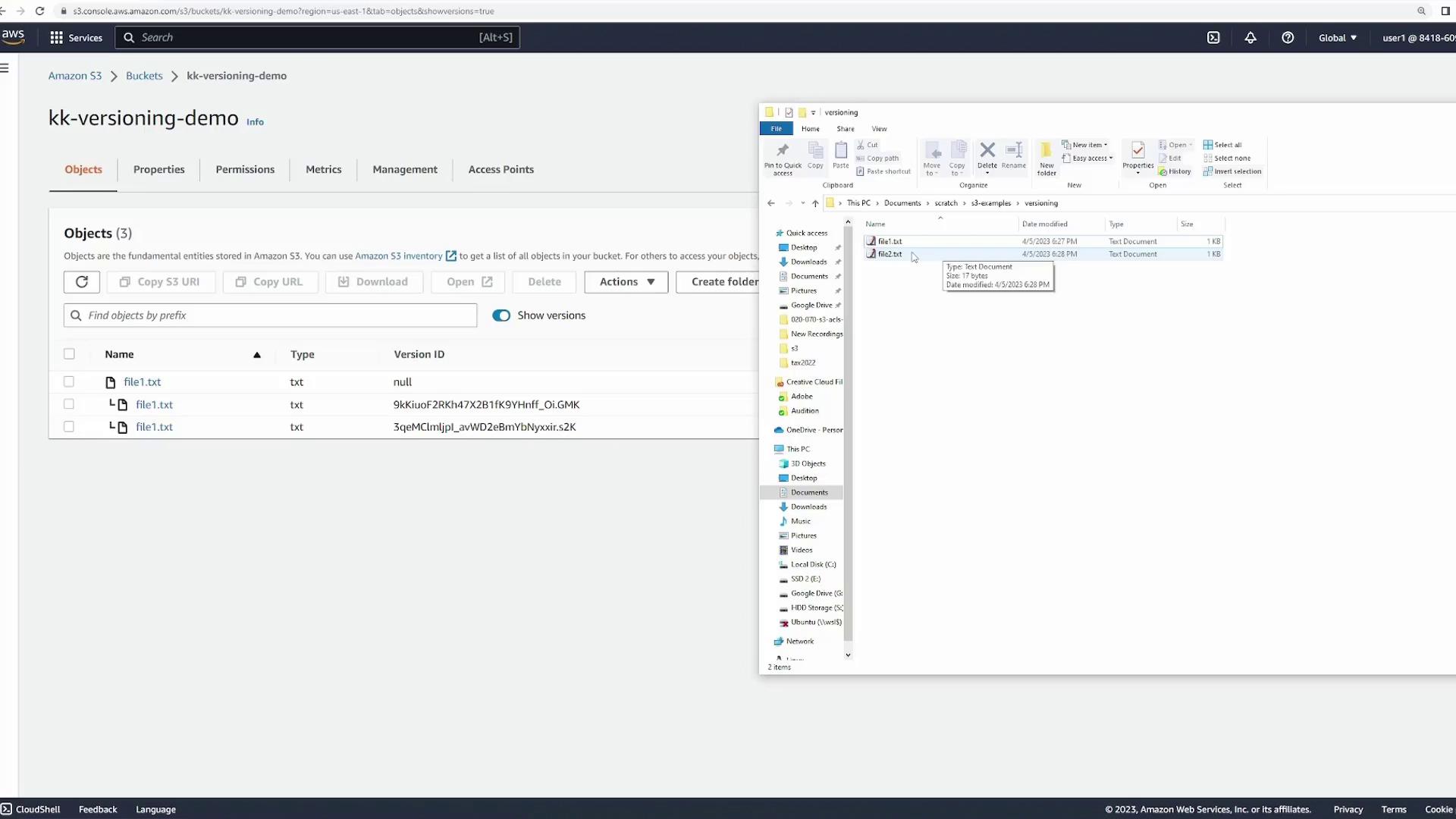Open AWS CloudShell icon in top bar

[1213, 37]
